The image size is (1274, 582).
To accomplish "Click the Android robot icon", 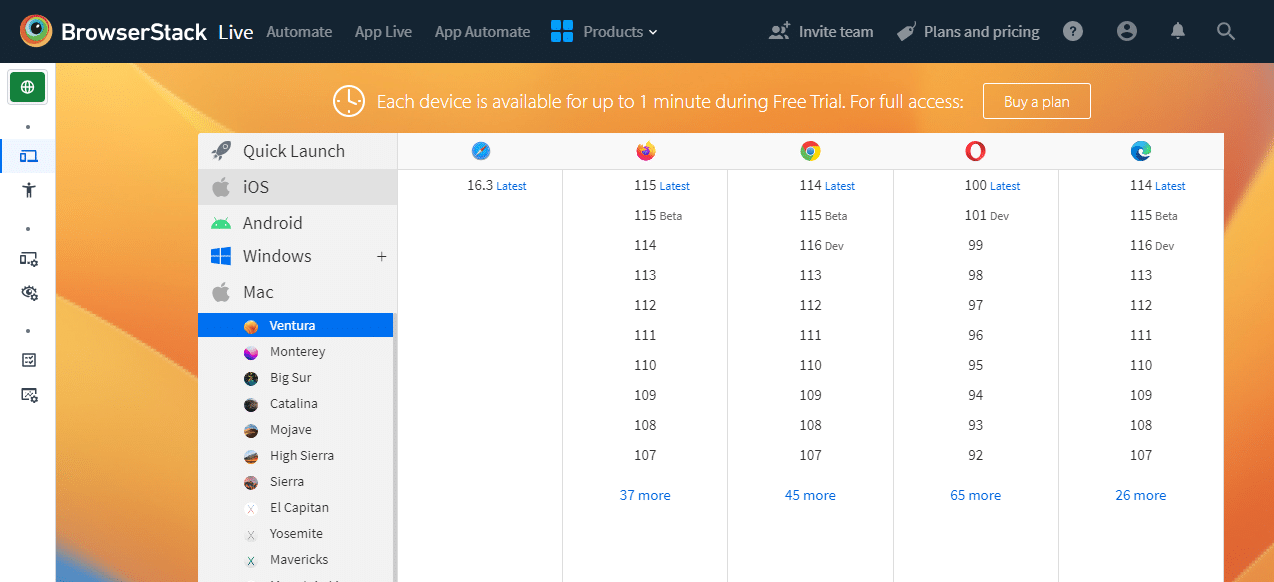I will pyautogui.click(x=221, y=223).
